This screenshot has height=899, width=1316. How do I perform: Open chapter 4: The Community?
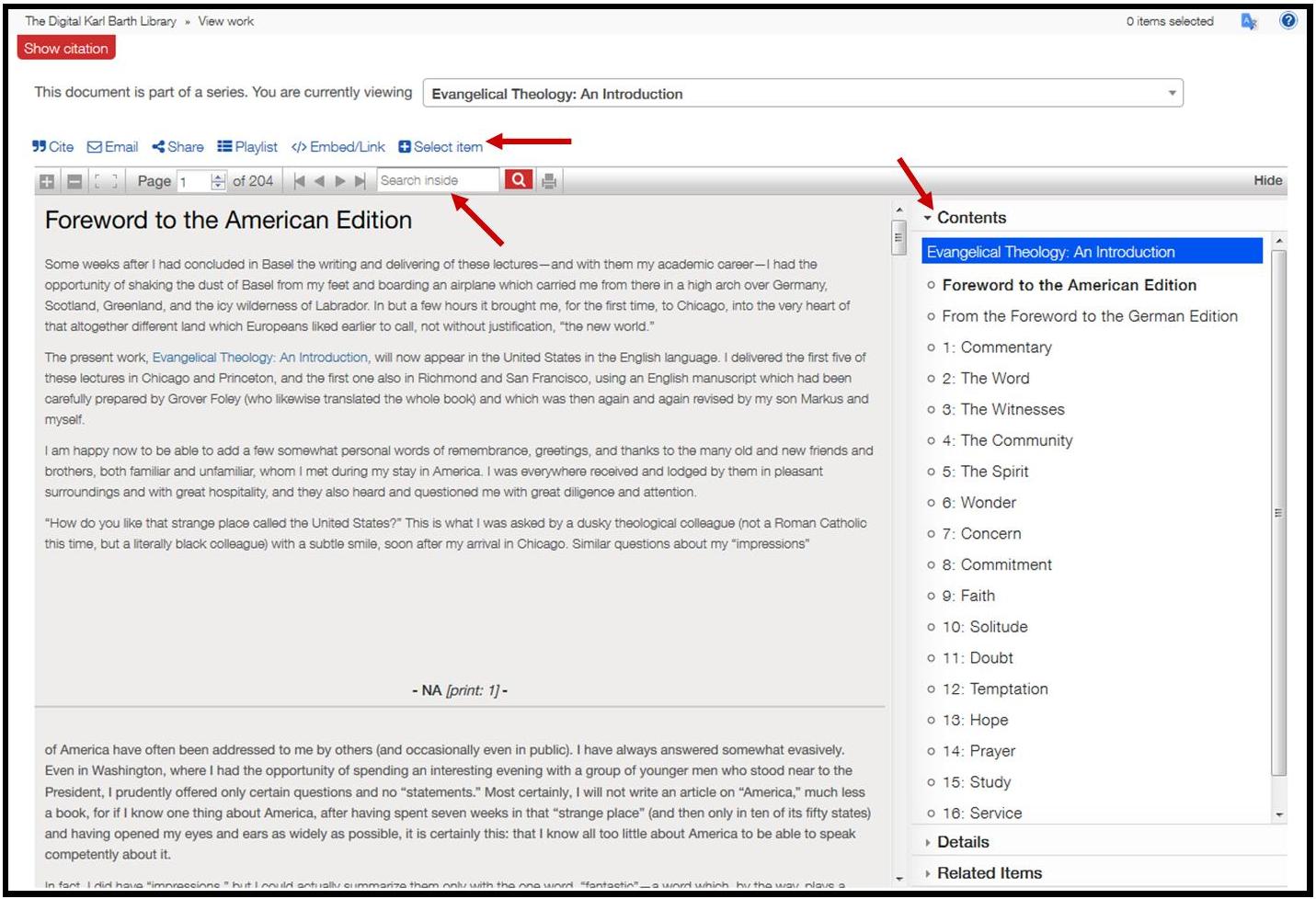(1007, 441)
